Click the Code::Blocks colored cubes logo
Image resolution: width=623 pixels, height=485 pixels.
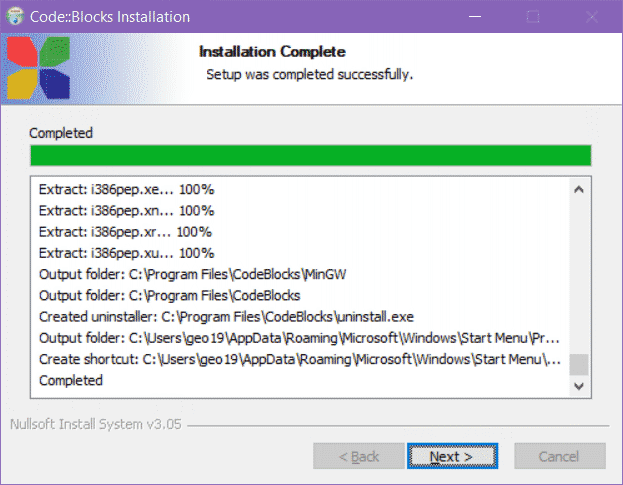pyautogui.click(x=38, y=68)
